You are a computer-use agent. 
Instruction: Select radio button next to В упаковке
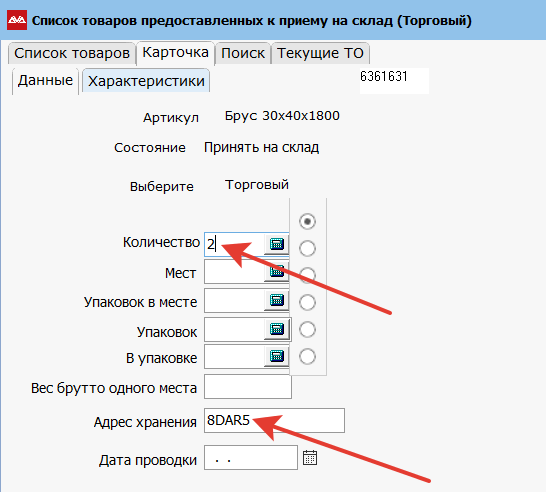[x=307, y=357]
